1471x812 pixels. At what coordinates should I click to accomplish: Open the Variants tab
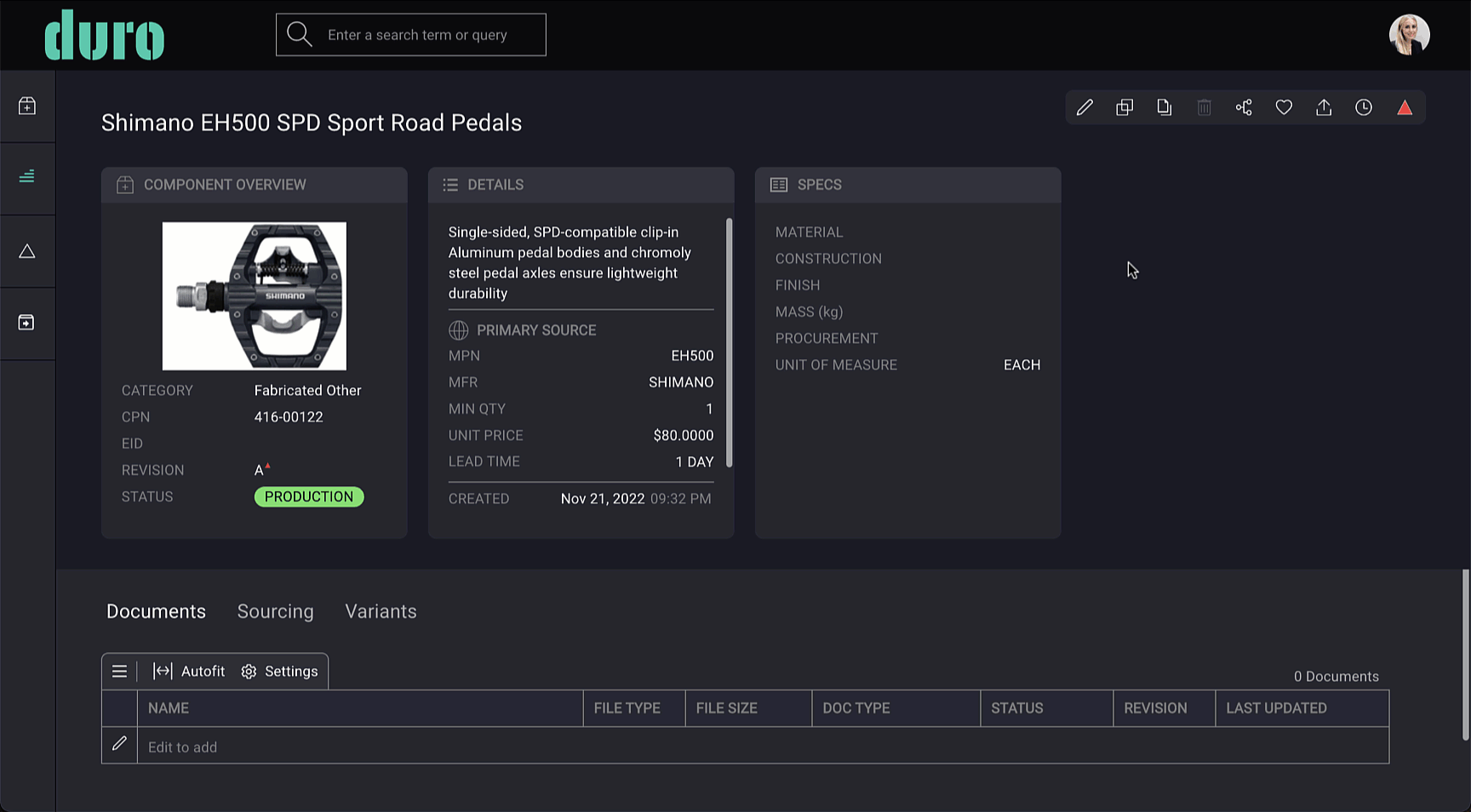point(381,611)
